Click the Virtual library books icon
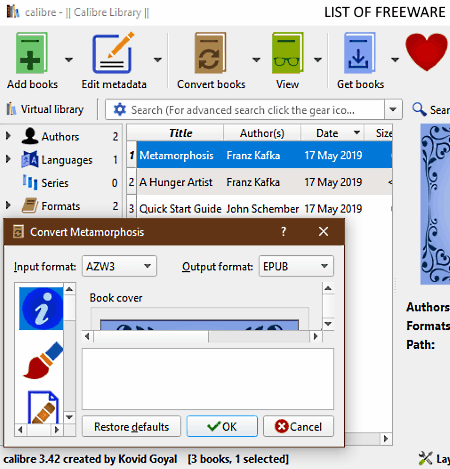Image resolution: width=450 pixels, height=469 pixels. tap(11, 109)
